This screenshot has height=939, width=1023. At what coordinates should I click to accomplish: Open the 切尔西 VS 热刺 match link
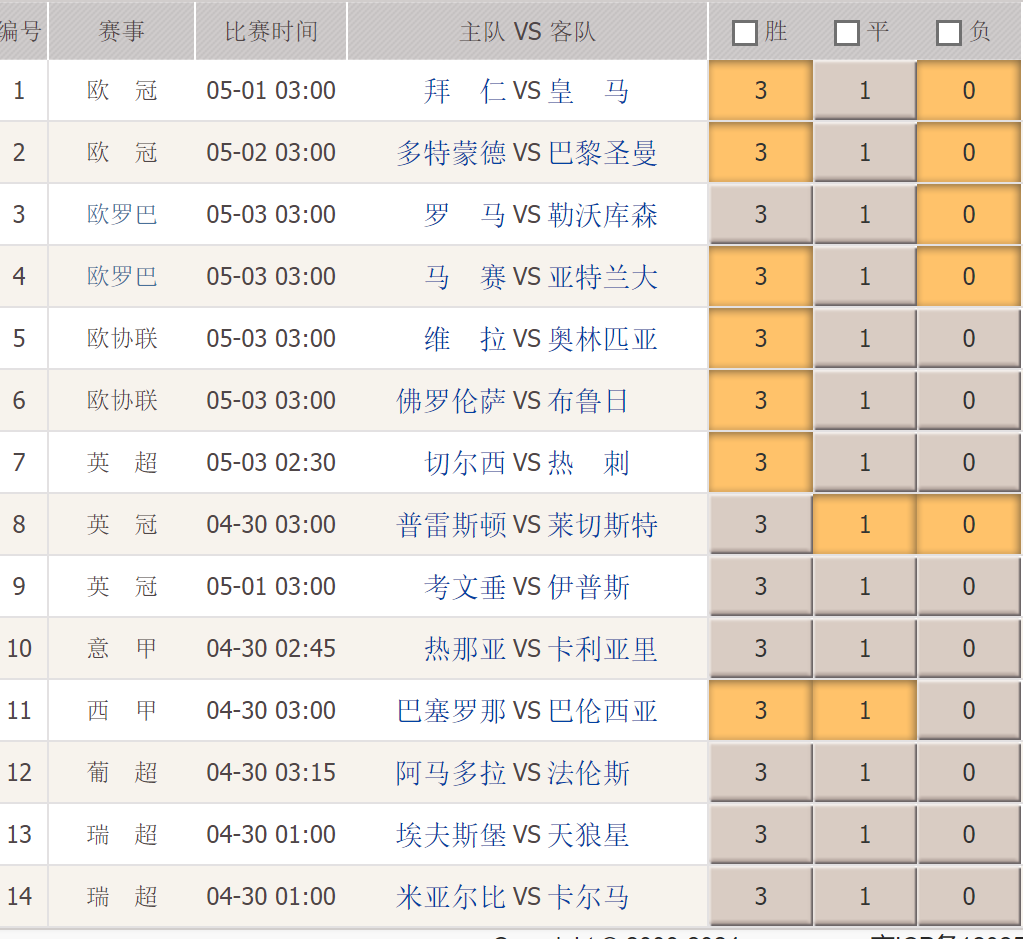coord(527,463)
